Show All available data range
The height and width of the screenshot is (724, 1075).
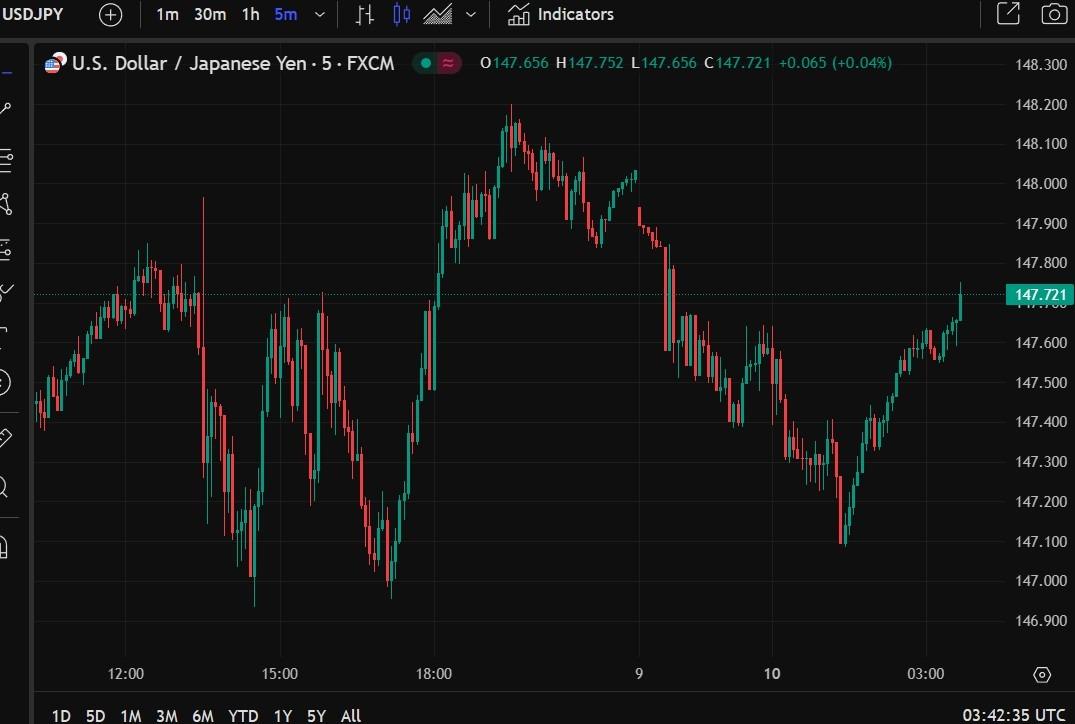coord(350,716)
